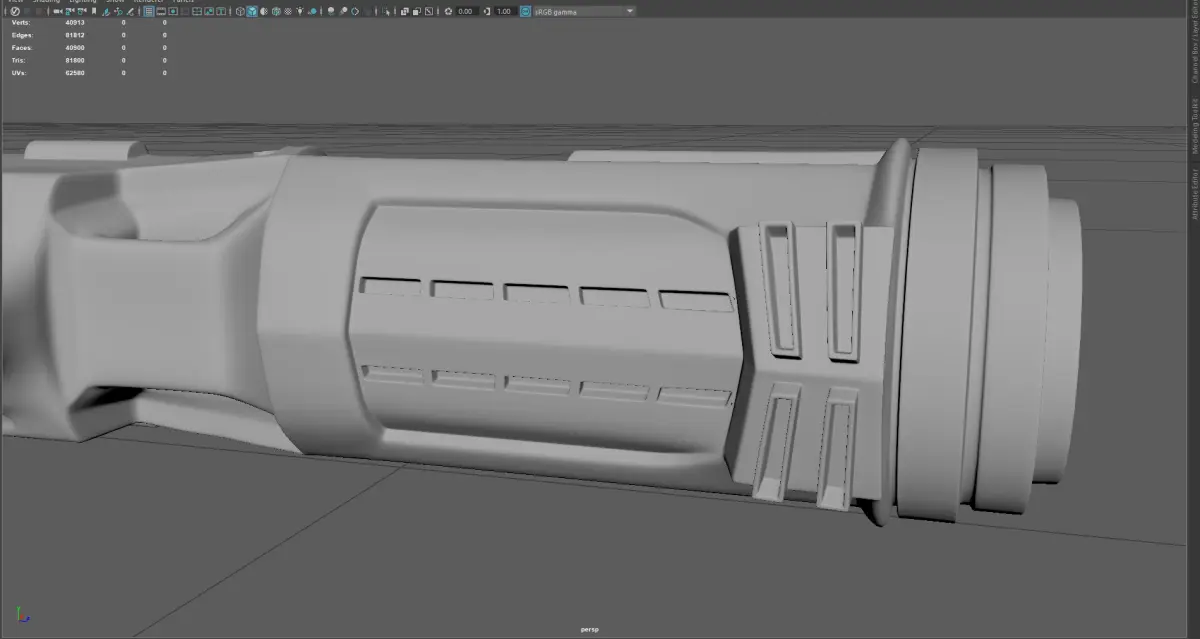
Task: Click the Faces label in heads-up display
Action: (22, 47)
